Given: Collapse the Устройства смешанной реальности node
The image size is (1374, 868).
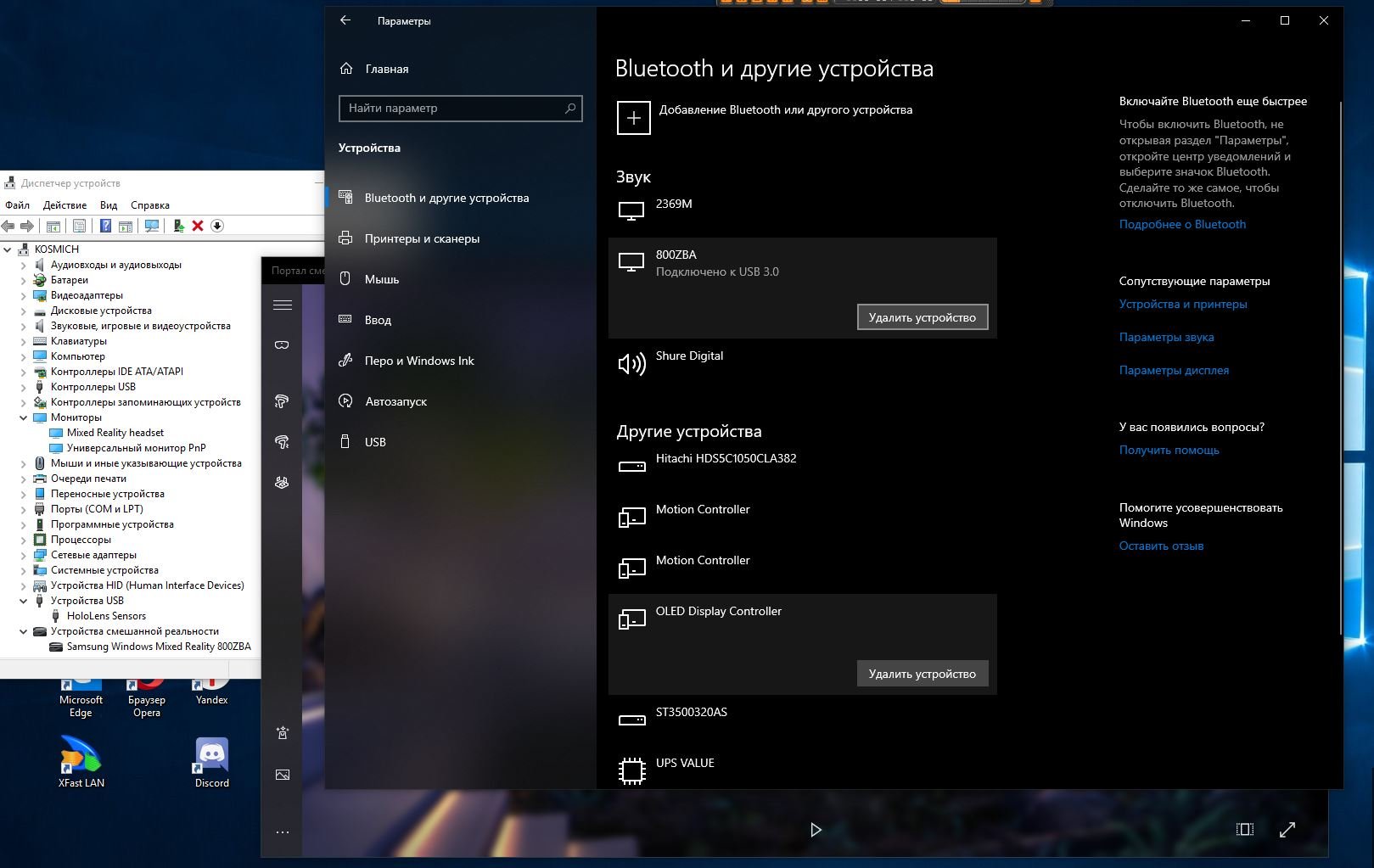Looking at the screenshot, I should tap(24, 631).
